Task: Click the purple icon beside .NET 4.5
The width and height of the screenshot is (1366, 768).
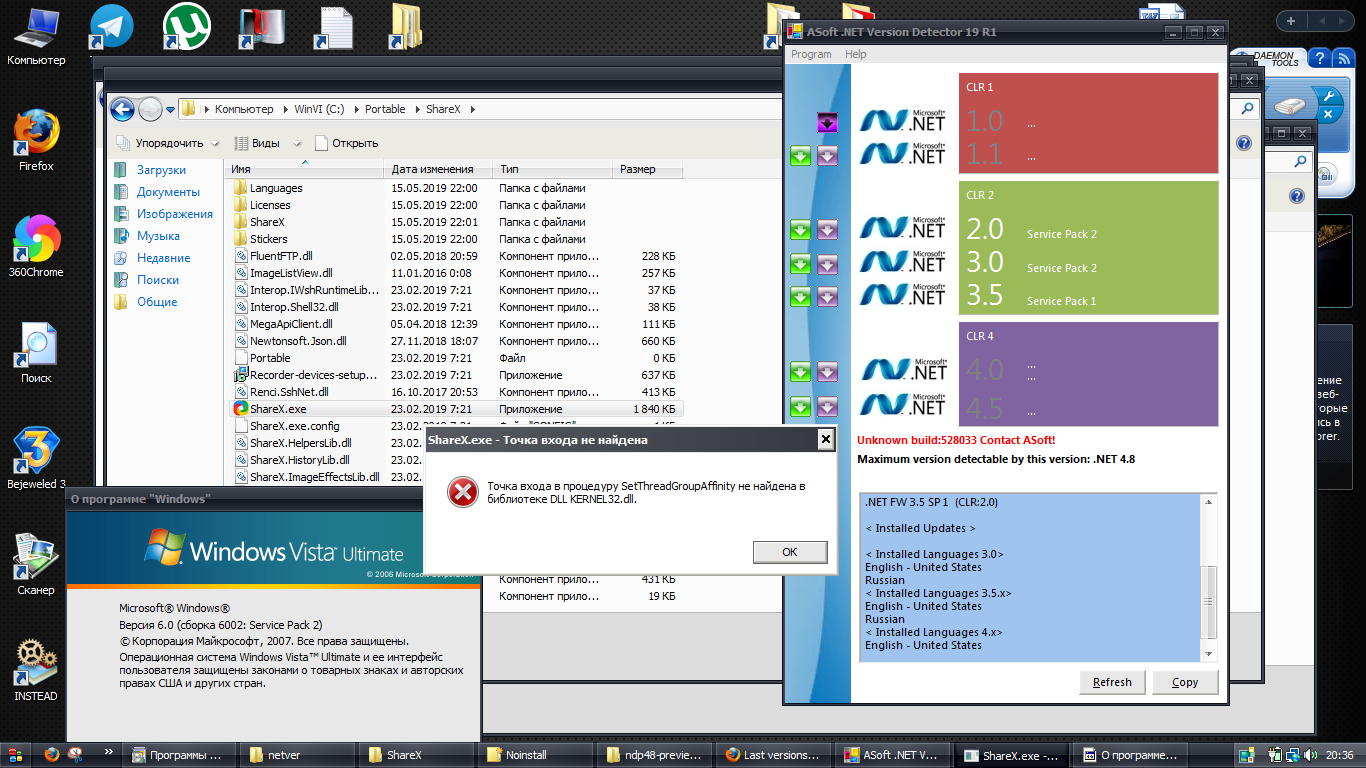Action: click(827, 406)
